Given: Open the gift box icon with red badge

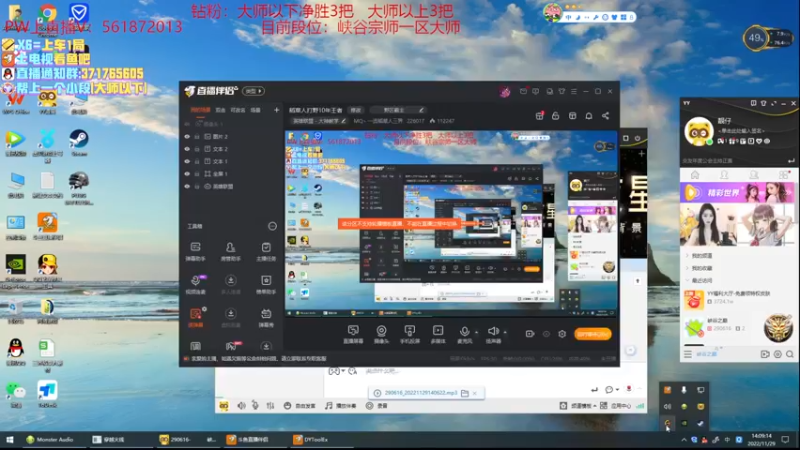Looking at the screenshot, I should pos(539,116).
